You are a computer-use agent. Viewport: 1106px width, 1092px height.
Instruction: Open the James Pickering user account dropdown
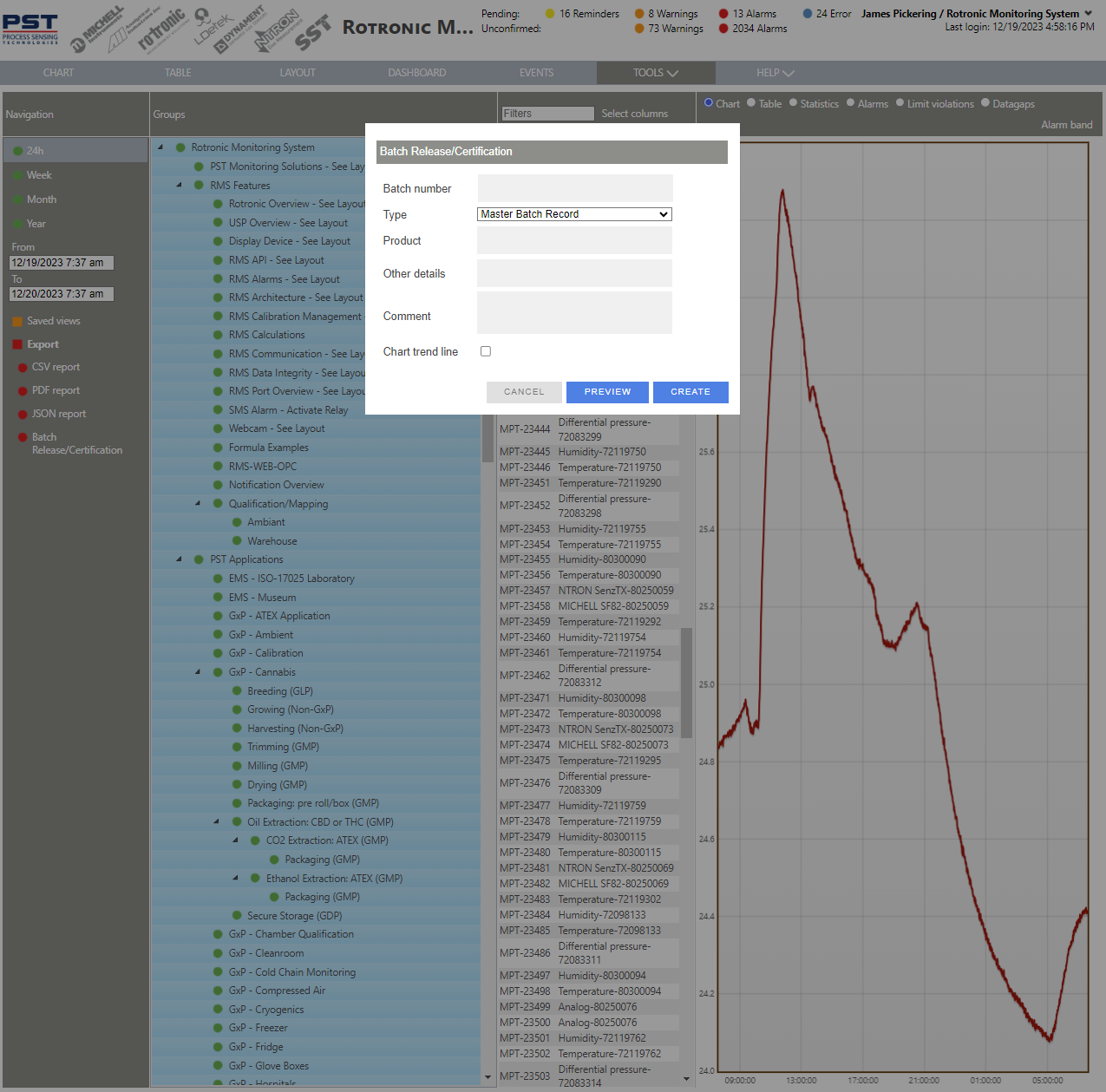pyautogui.click(x=977, y=14)
